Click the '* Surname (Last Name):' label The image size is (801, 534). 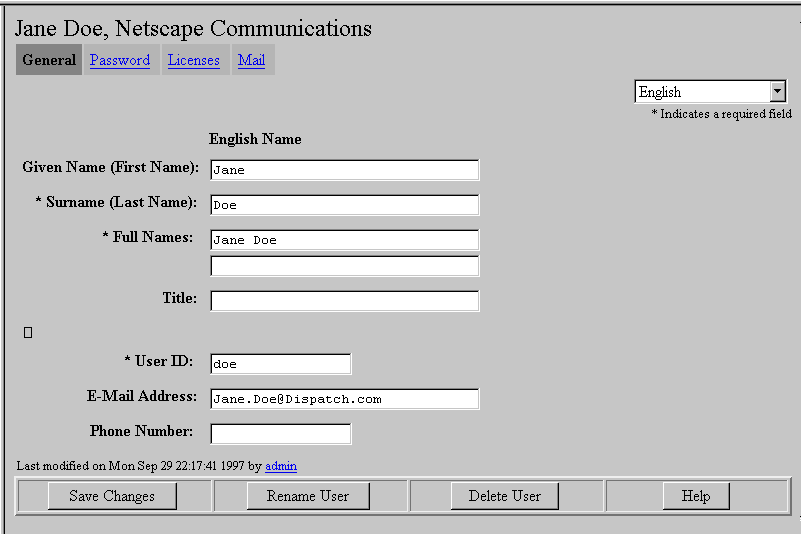click(x=116, y=202)
